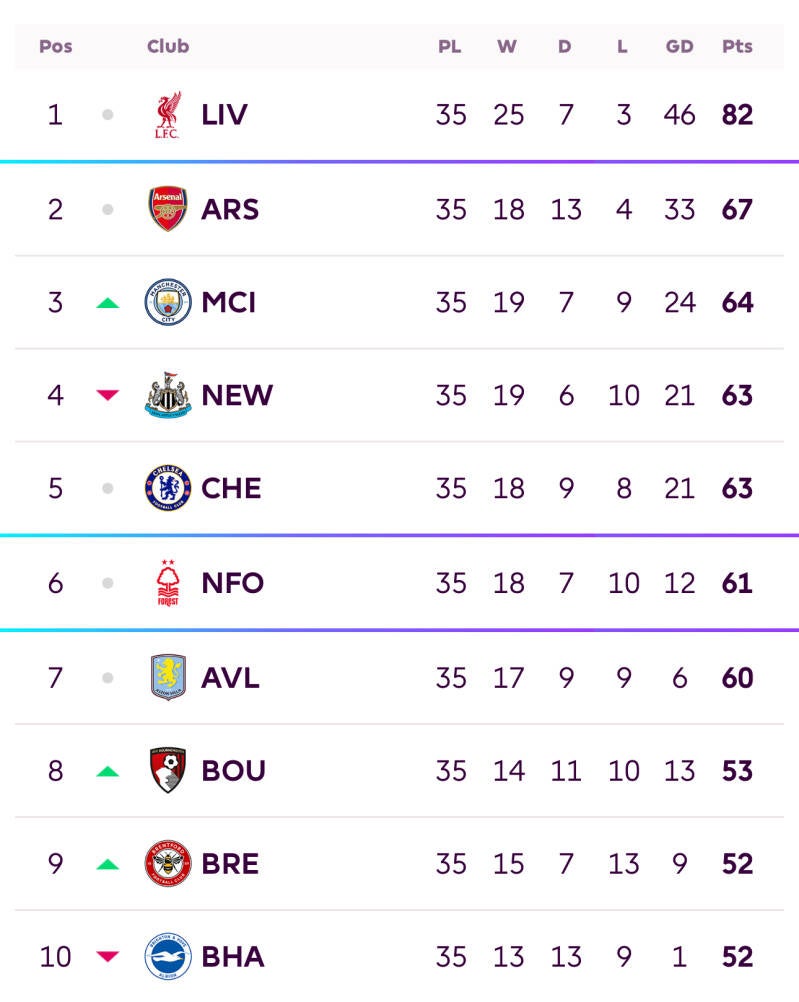The image size is (799, 1002).
Task: Click red down arrow beside BHA
Action: [108, 957]
